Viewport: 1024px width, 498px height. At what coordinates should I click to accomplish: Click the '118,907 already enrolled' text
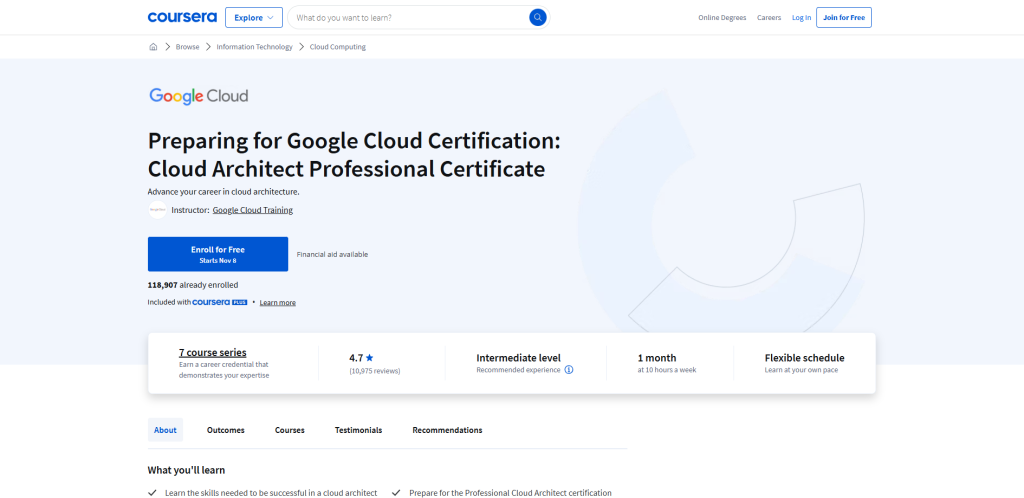pos(193,285)
